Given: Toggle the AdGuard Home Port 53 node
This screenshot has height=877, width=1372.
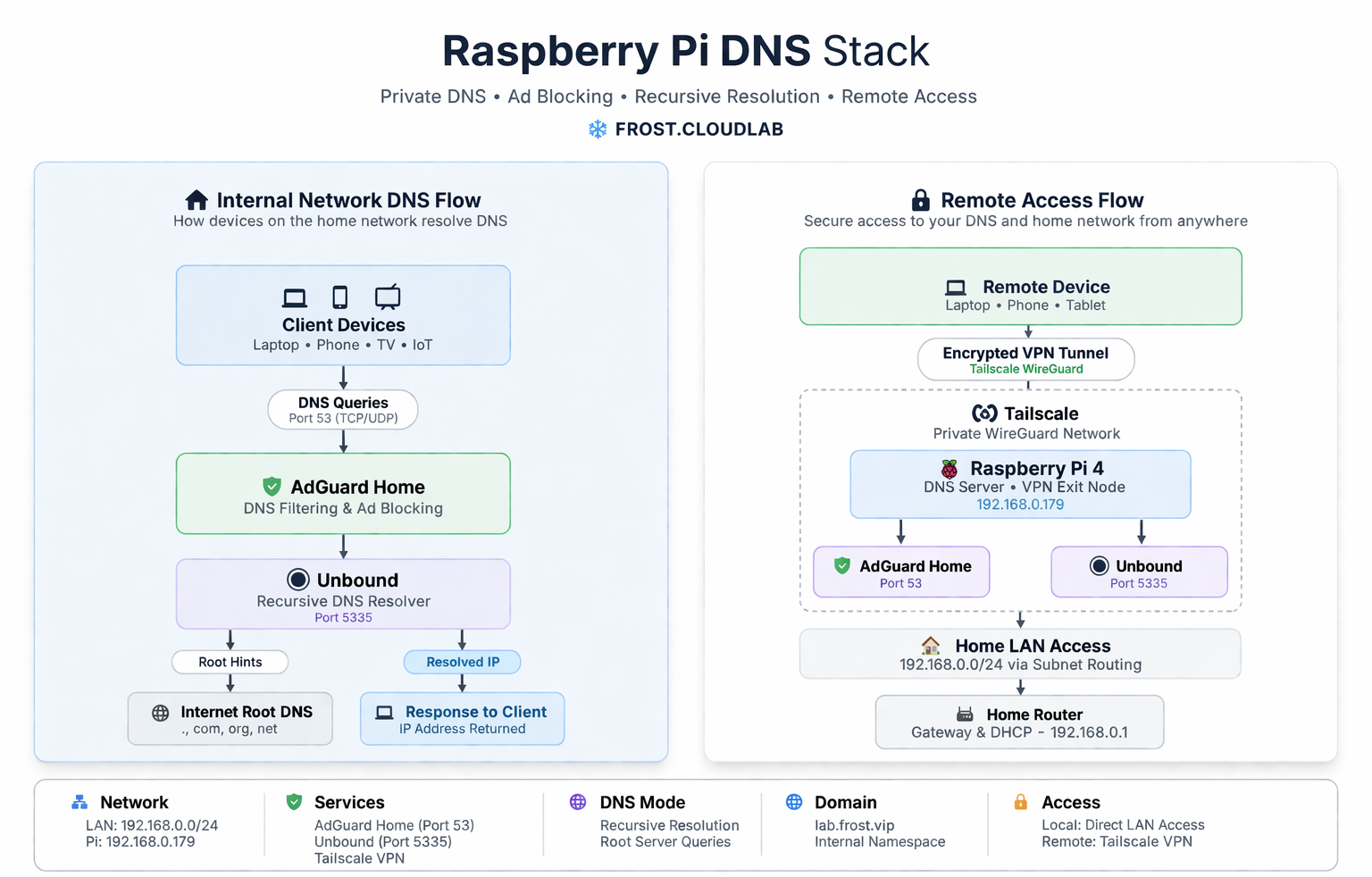Looking at the screenshot, I should point(901,572).
